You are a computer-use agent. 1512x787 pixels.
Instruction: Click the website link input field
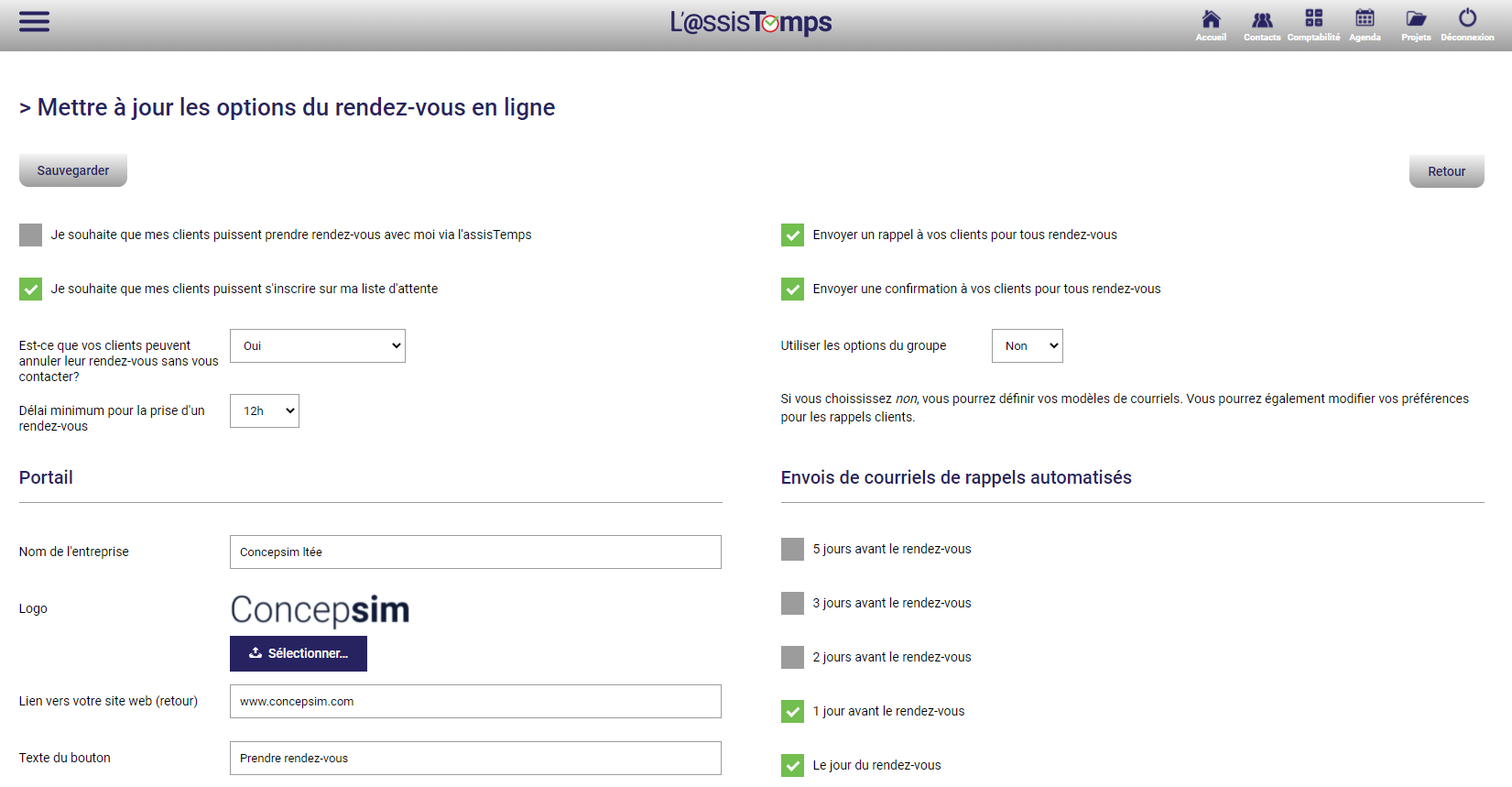click(x=475, y=702)
